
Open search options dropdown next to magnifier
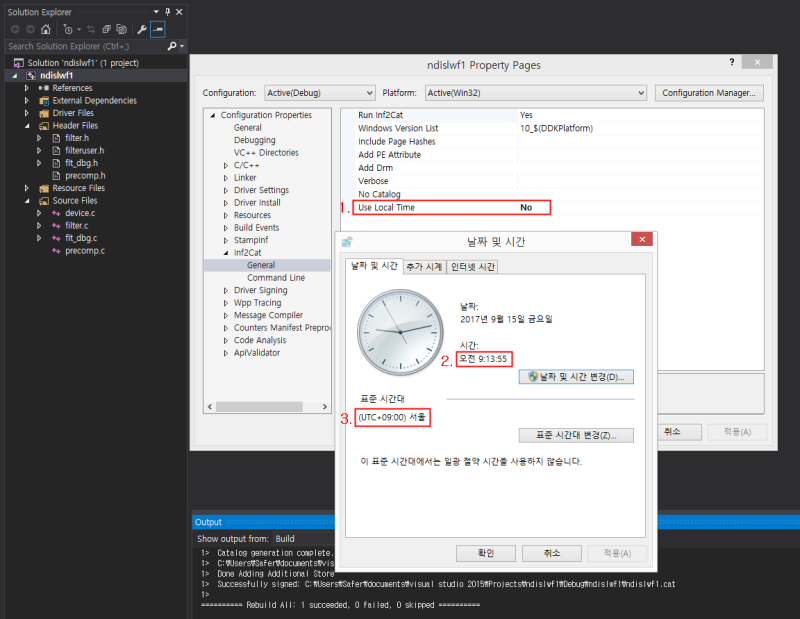click(x=182, y=46)
